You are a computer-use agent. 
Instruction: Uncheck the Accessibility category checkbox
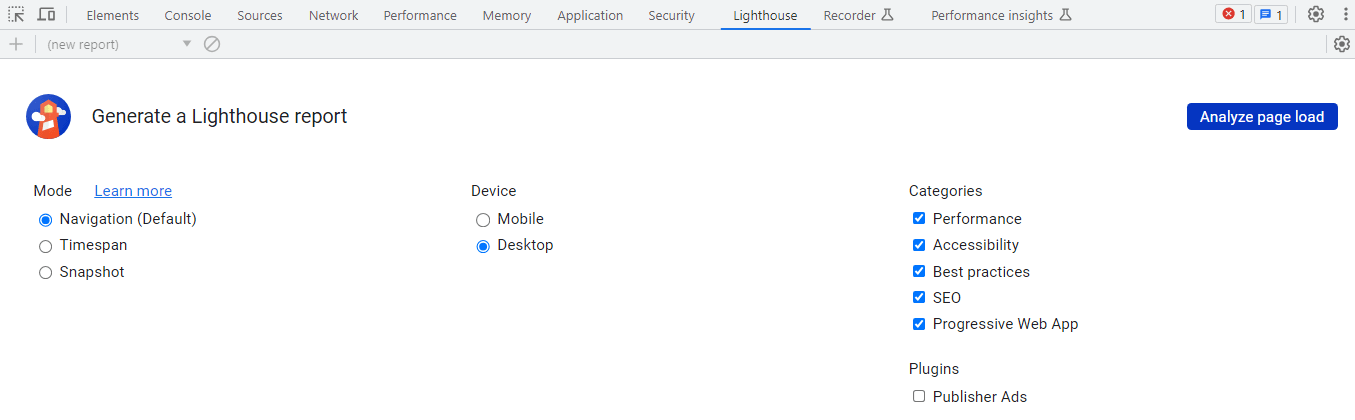[x=919, y=245]
